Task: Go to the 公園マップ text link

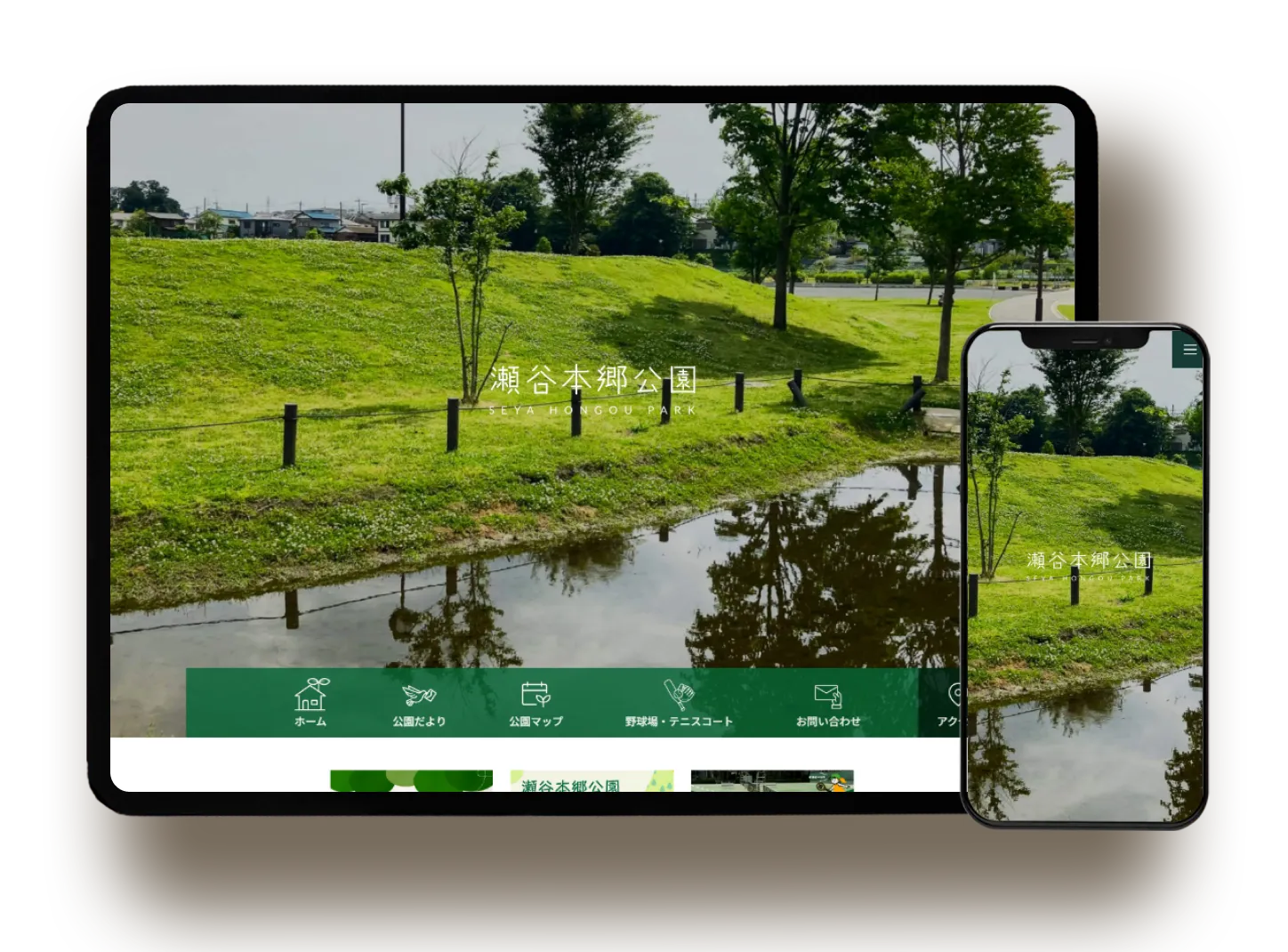Action: (535, 722)
